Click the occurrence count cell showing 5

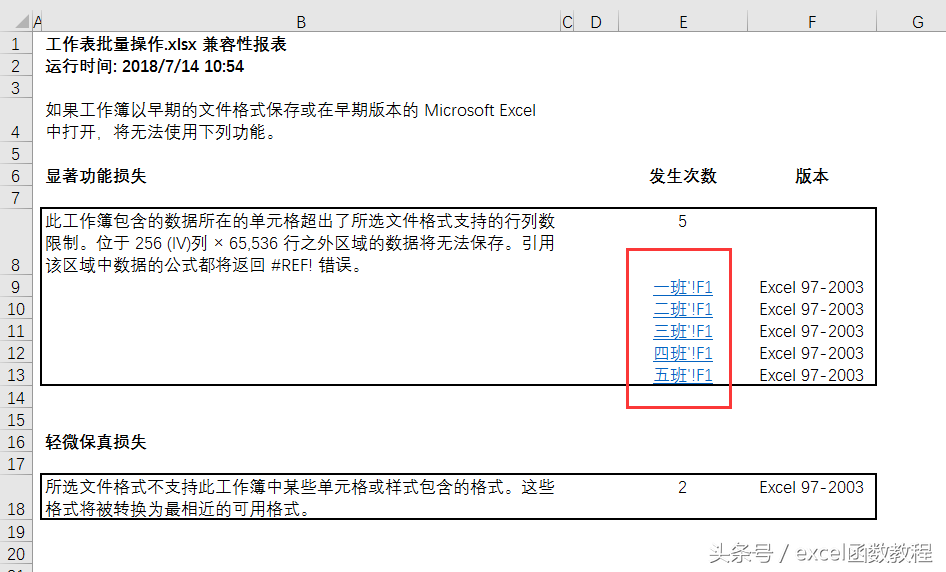(682, 221)
